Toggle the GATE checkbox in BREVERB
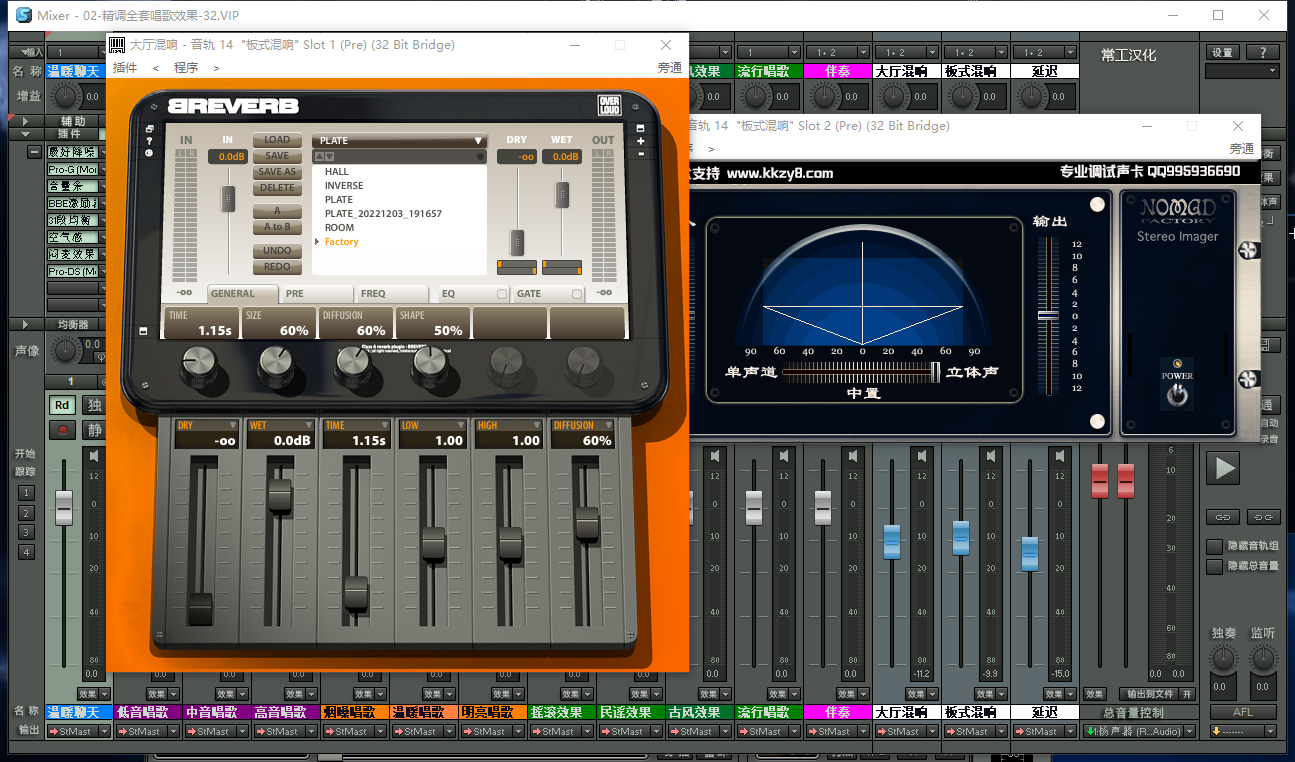 [577, 294]
